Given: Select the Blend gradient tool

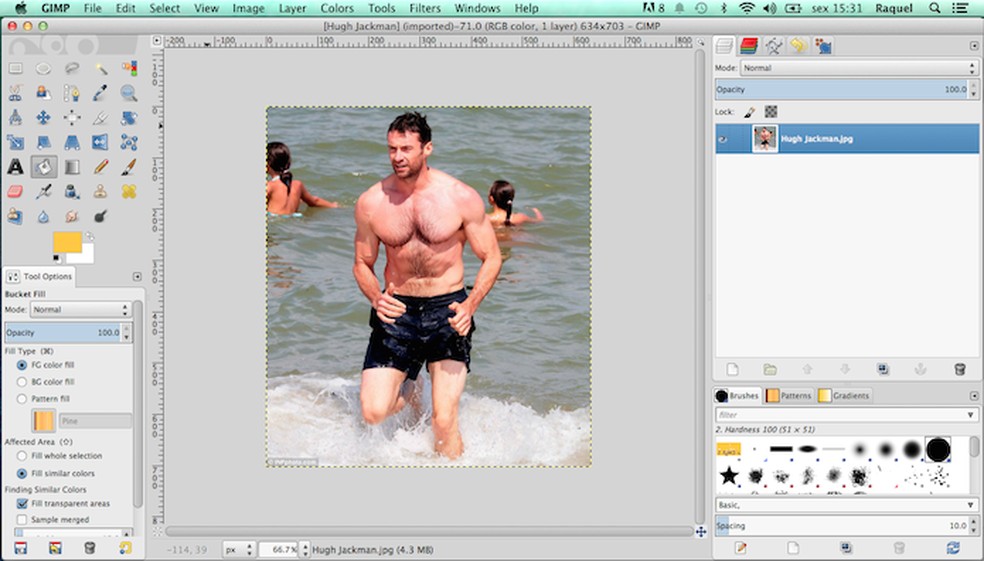Looking at the screenshot, I should [72, 167].
